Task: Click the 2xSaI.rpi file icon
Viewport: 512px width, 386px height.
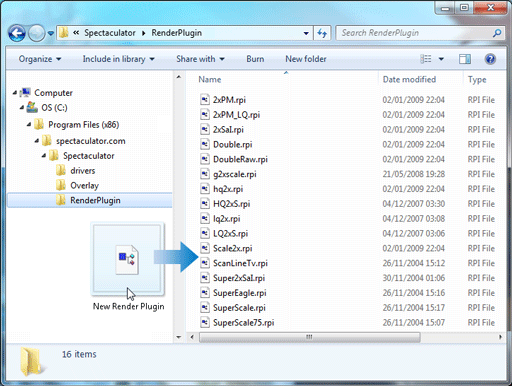Action: pos(205,129)
